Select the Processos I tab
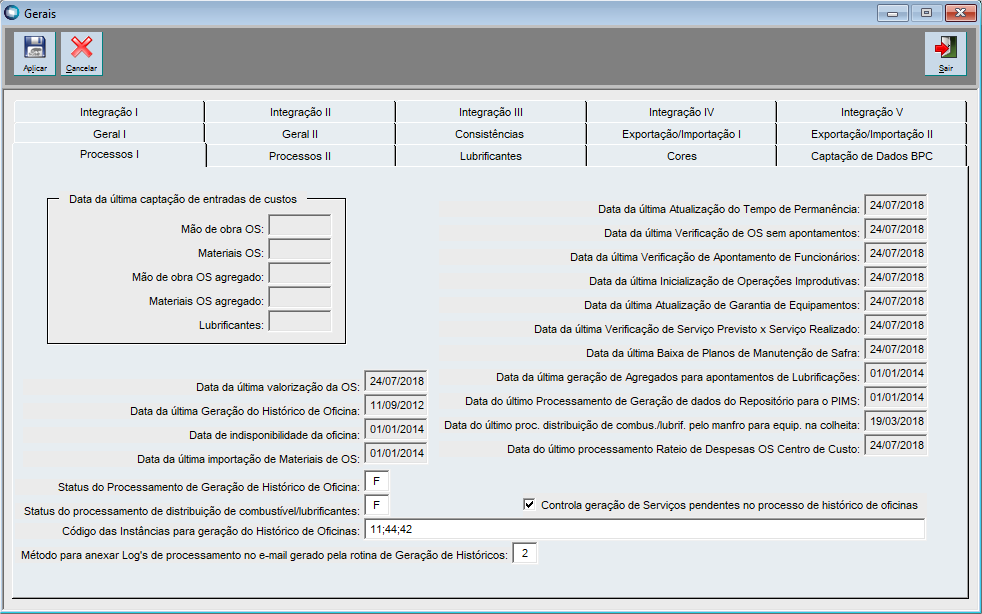Viewport: 982px width, 614px height. [109, 155]
